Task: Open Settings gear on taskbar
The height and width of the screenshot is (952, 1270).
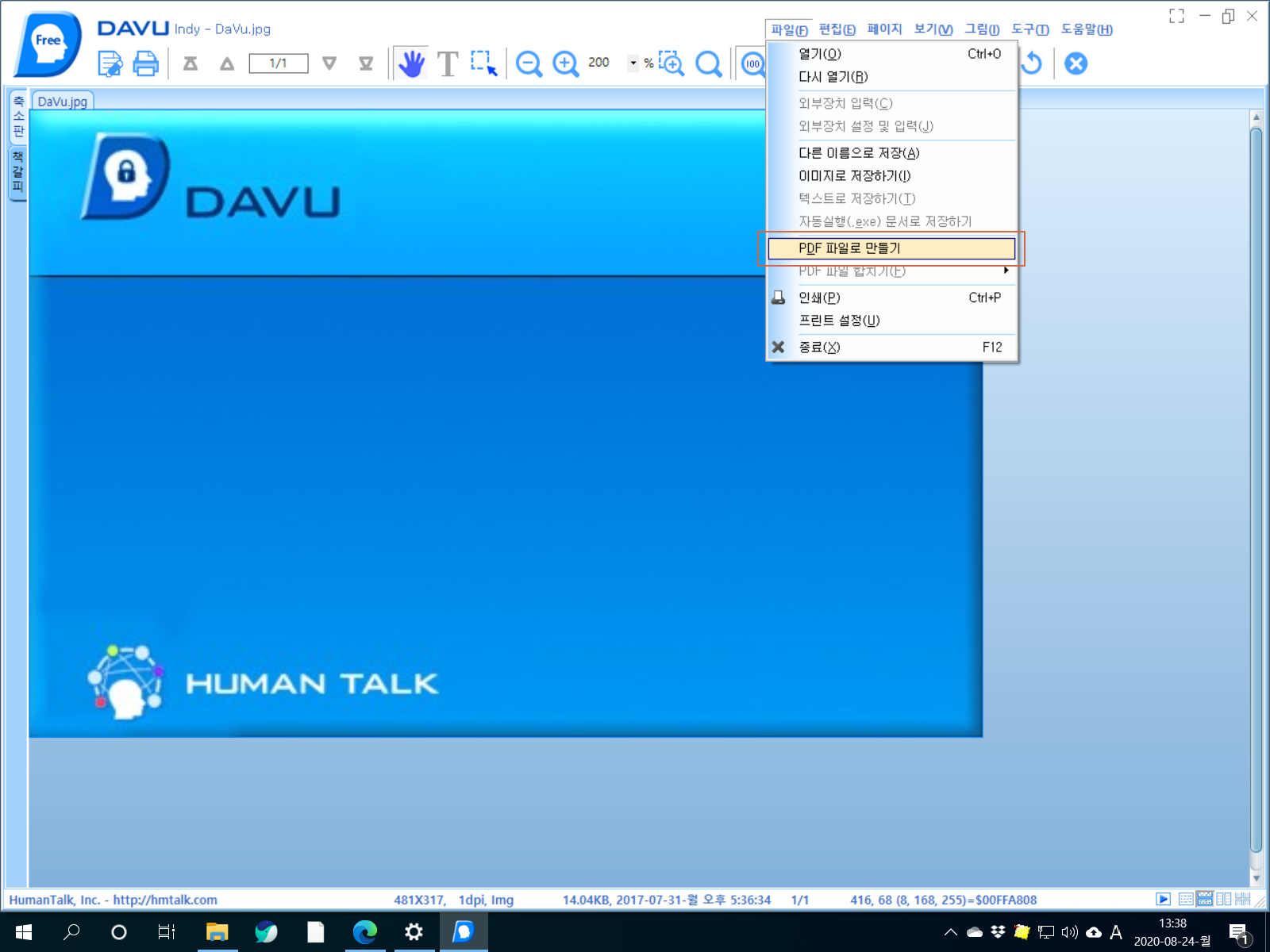Action: click(x=414, y=932)
